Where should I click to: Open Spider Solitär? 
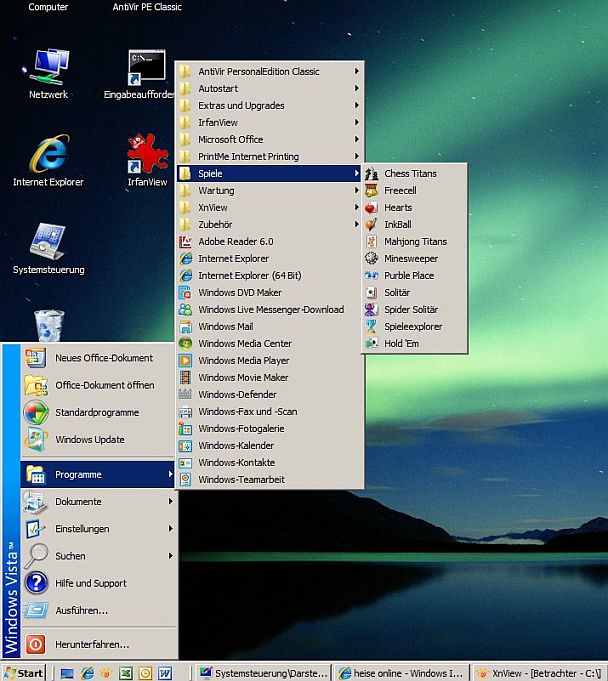coord(414,309)
